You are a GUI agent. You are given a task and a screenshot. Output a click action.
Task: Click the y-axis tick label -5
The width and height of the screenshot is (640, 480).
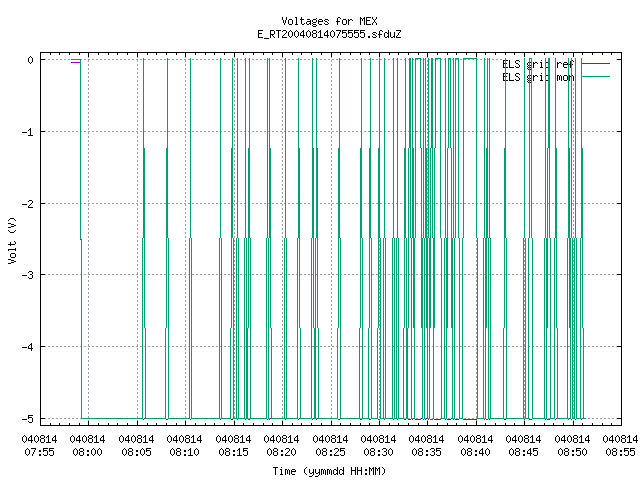(27, 419)
